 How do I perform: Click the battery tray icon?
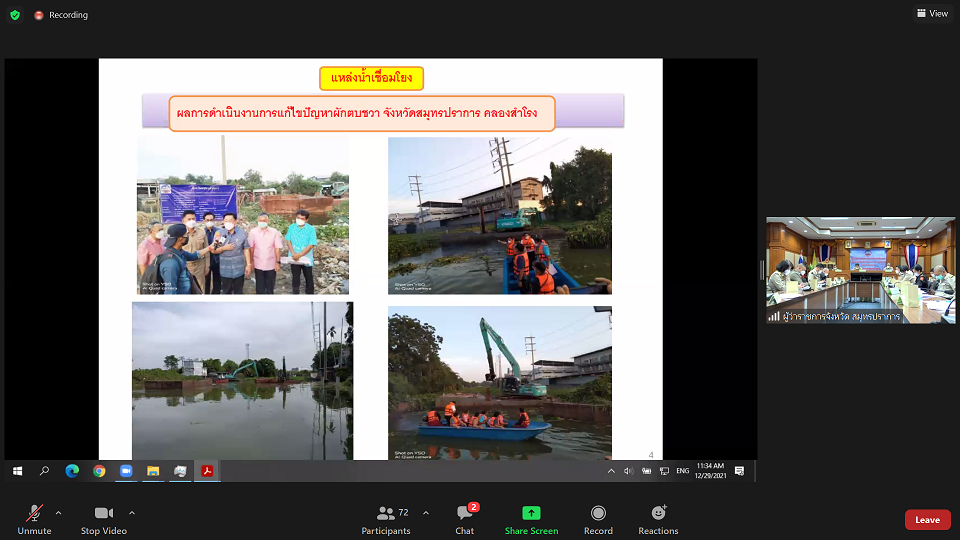pyautogui.click(x=646, y=471)
